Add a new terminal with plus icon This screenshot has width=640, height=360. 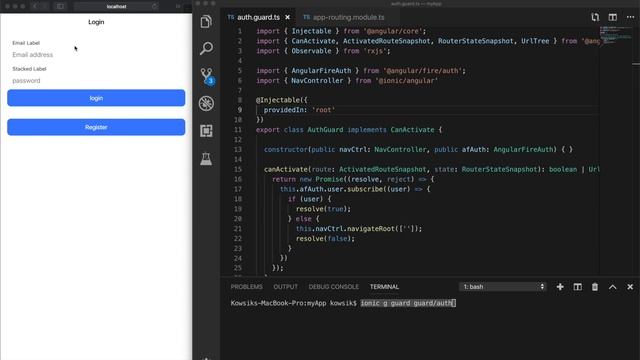560,287
